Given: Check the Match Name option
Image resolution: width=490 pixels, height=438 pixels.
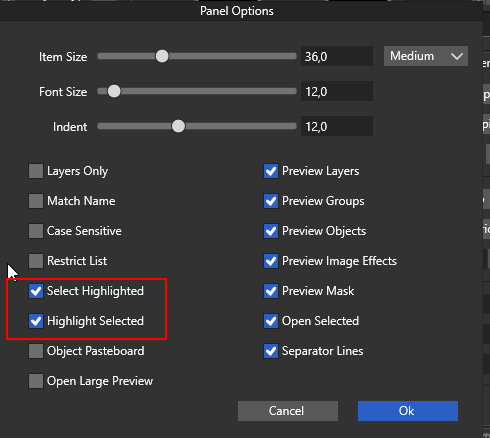Looking at the screenshot, I should 36,201.
